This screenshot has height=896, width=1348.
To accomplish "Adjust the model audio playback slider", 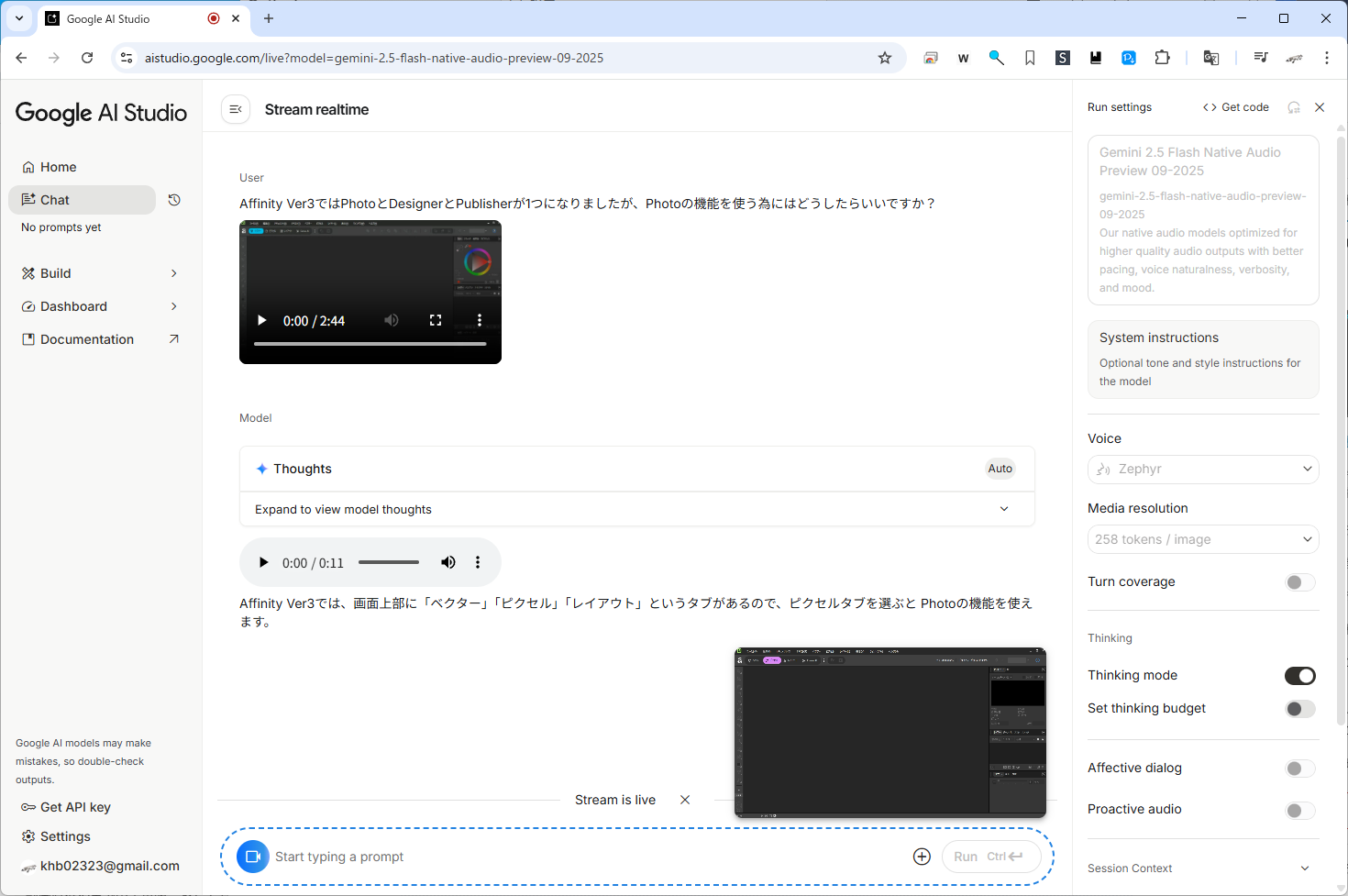I will 388,562.
